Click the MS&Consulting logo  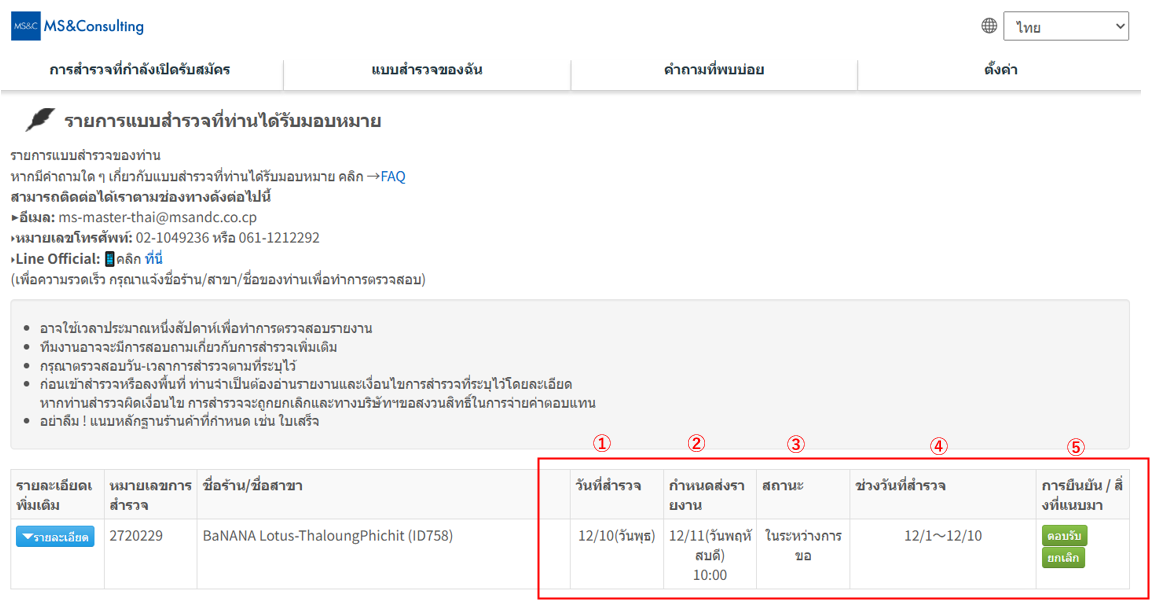pyautogui.click(x=78, y=27)
